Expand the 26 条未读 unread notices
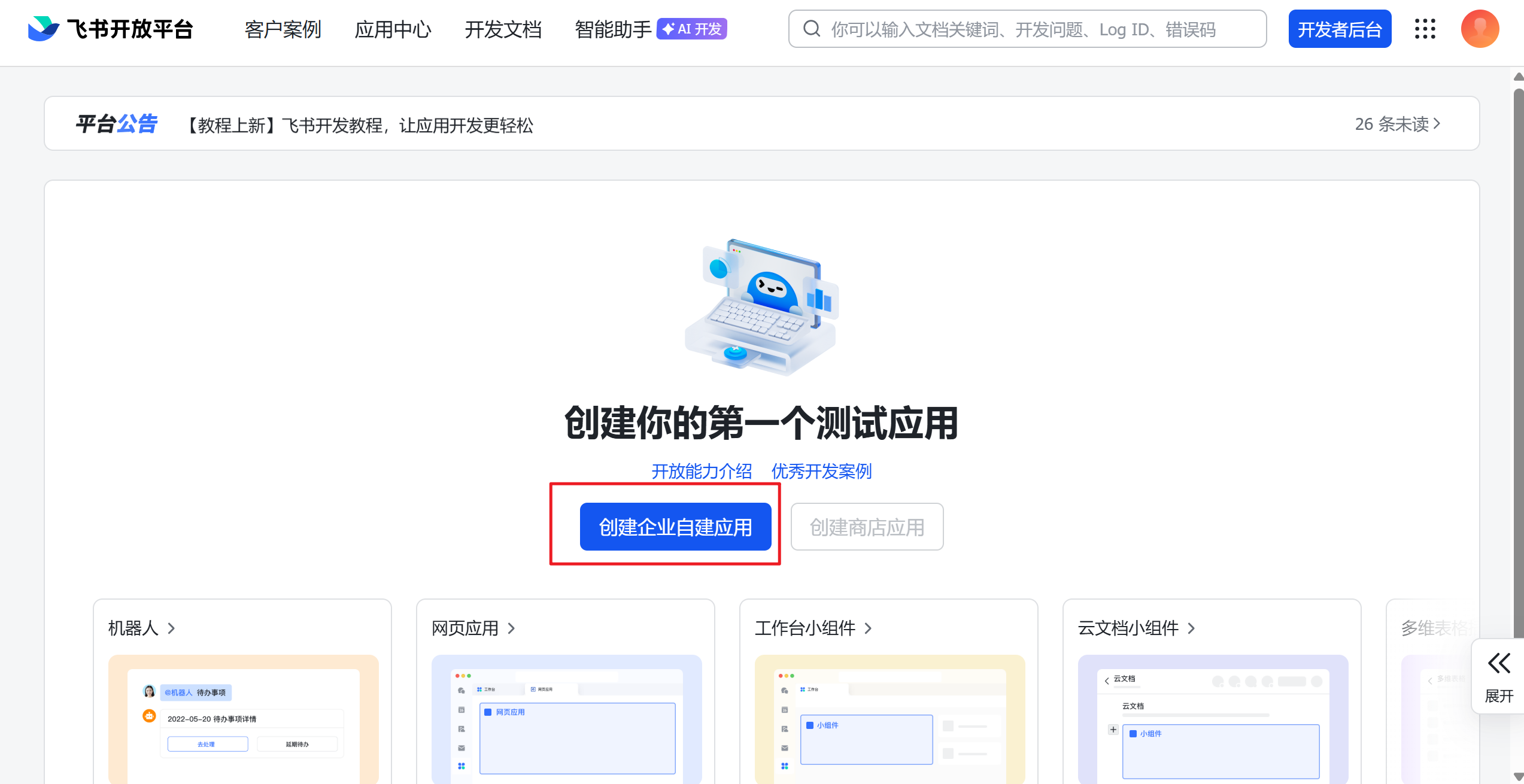The width and height of the screenshot is (1524, 784). coord(1398,124)
